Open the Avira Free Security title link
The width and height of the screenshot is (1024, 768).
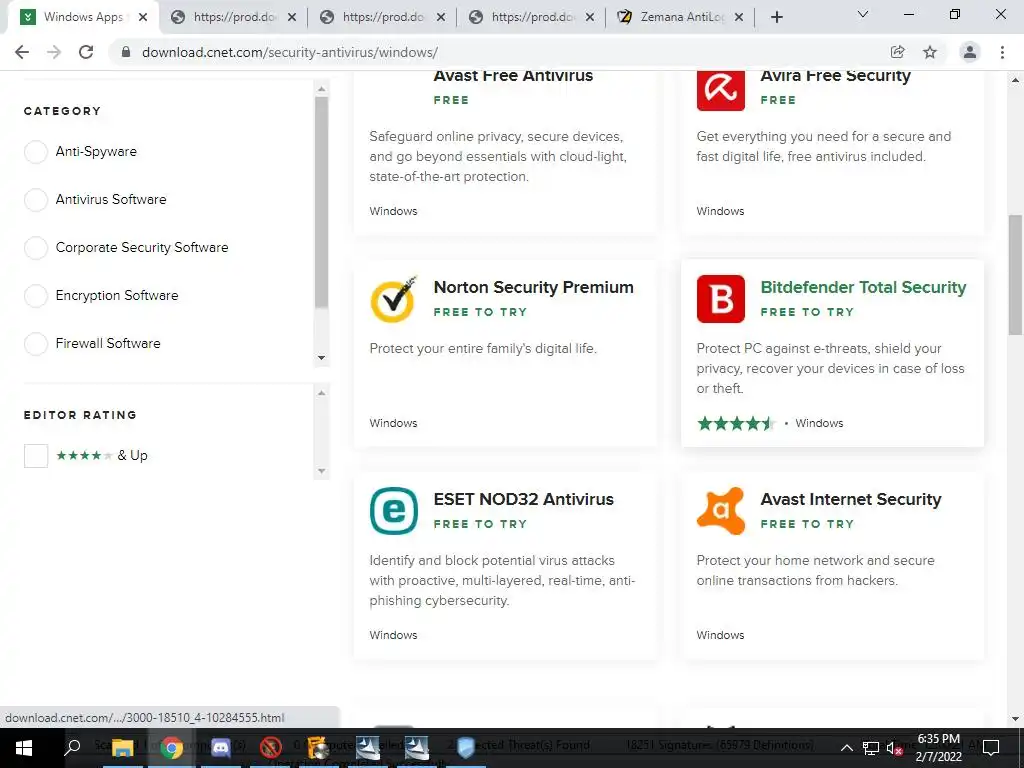835,76
